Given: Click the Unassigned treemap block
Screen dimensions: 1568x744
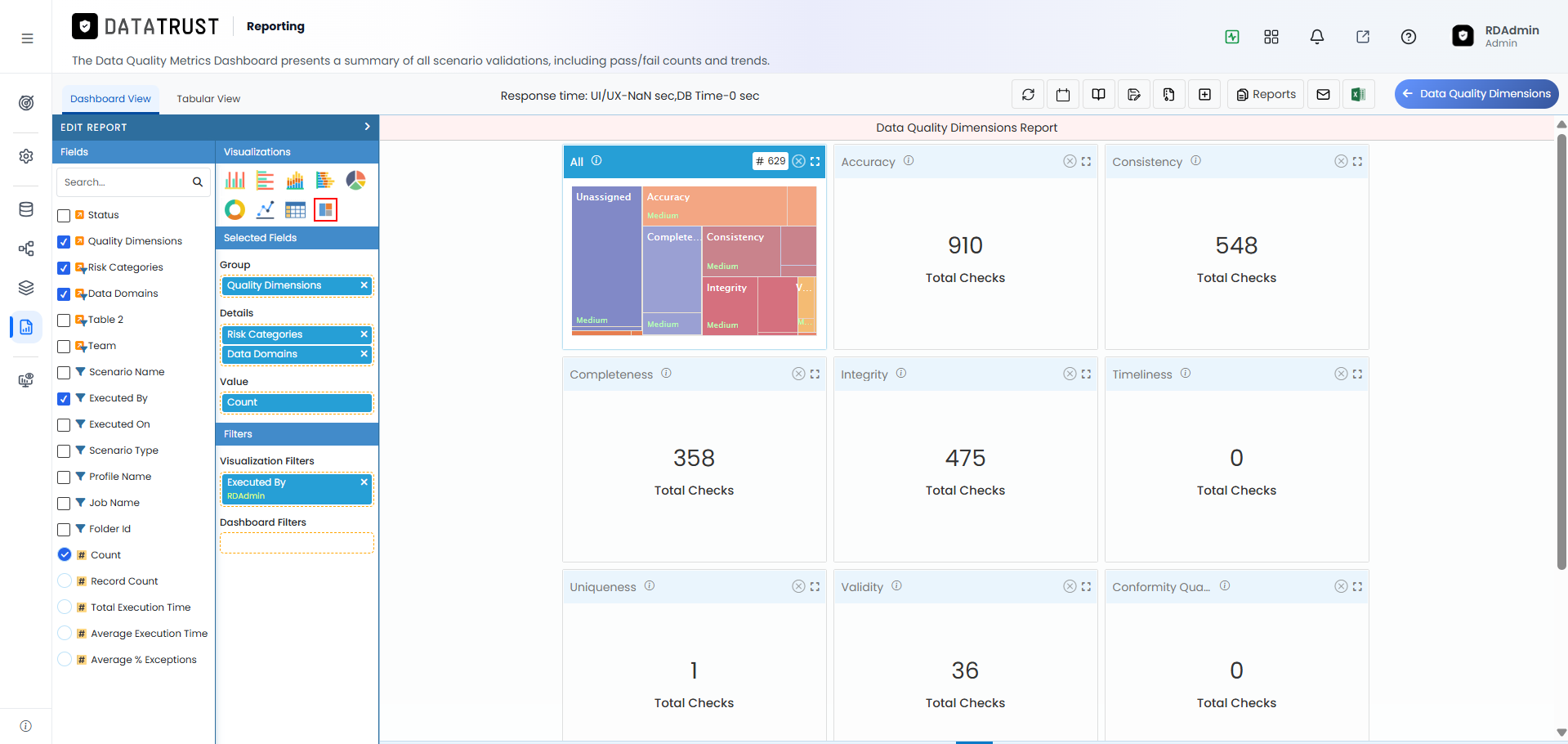Looking at the screenshot, I should pyautogui.click(x=606, y=258).
